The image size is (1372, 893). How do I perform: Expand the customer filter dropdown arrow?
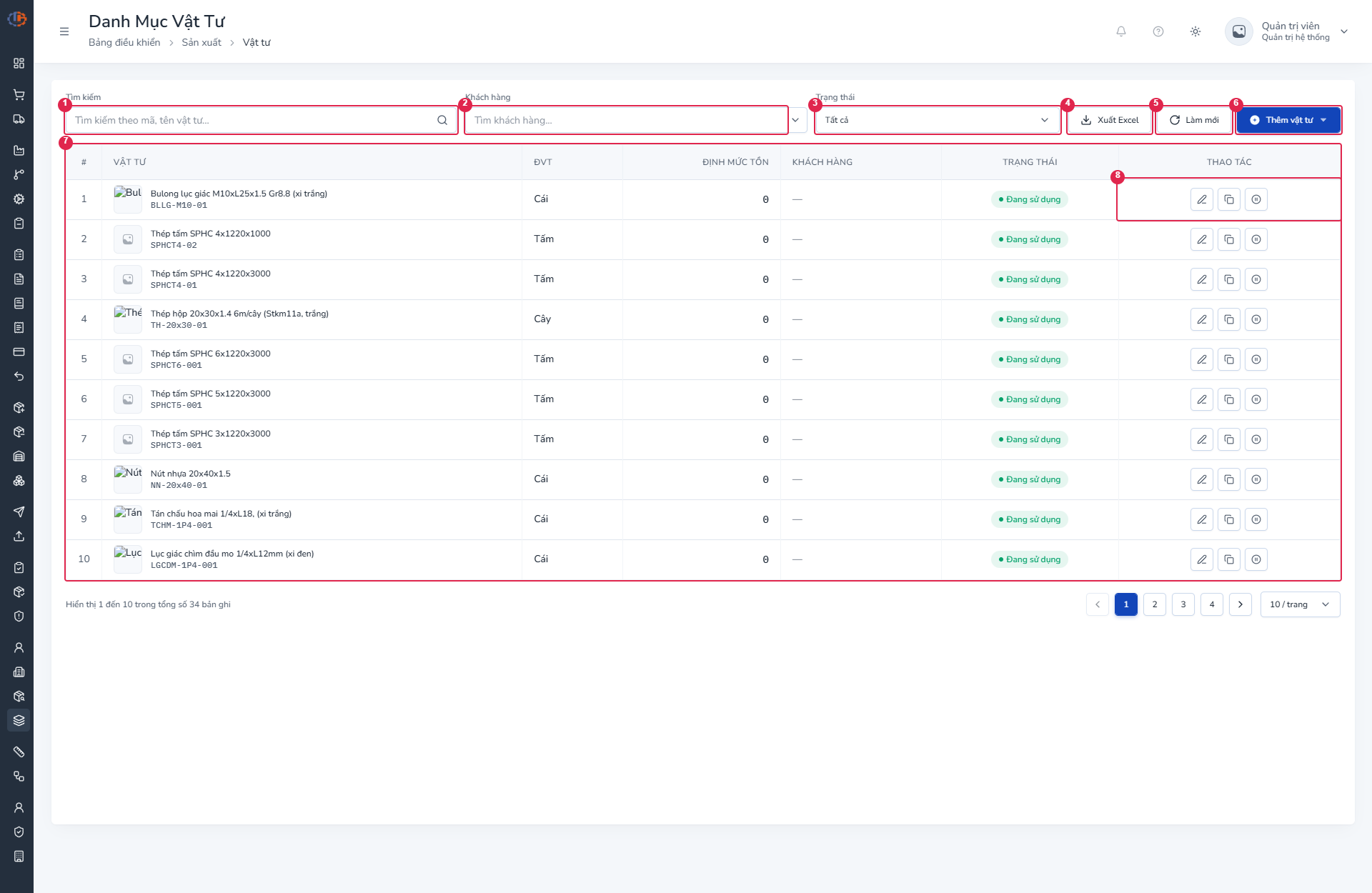click(x=795, y=120)
